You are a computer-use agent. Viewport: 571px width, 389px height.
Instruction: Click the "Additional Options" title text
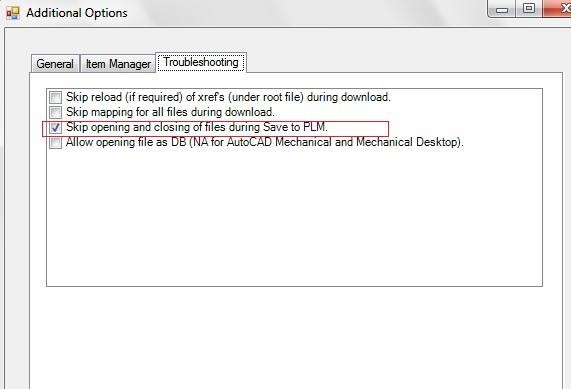(77, 13)
